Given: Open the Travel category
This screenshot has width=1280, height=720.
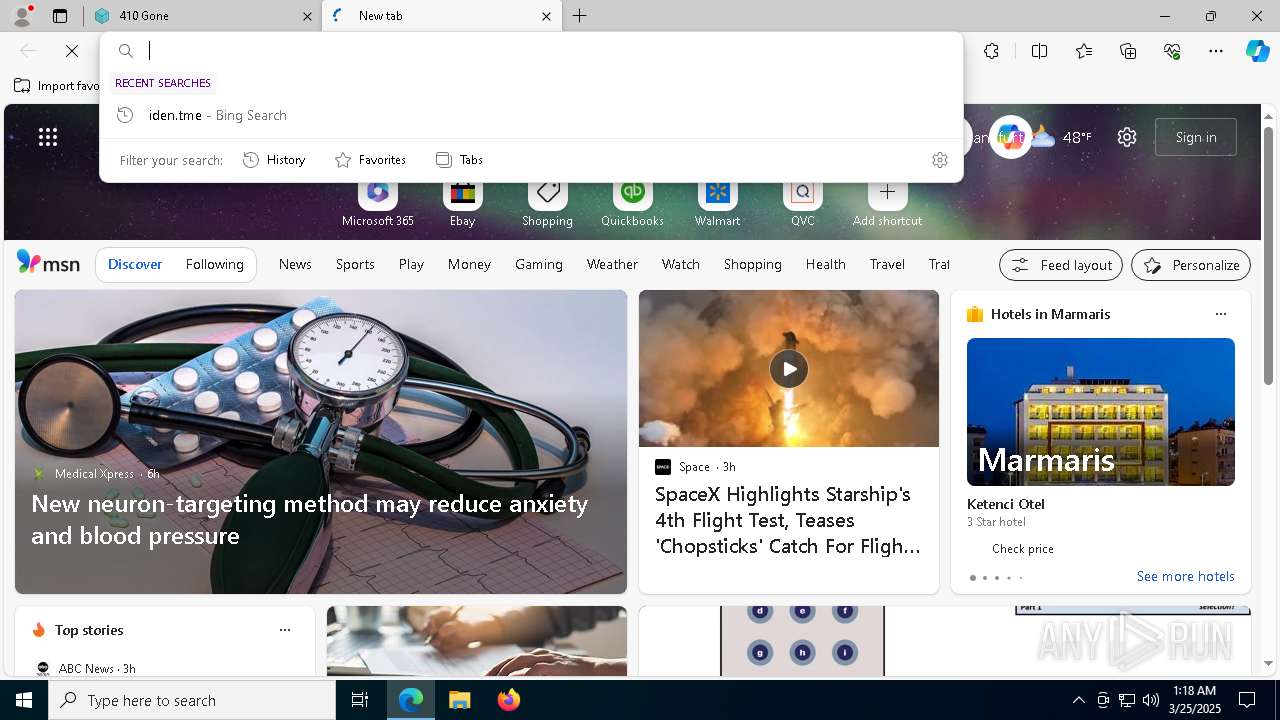Looking at the screenshot, I should [887, 265].
